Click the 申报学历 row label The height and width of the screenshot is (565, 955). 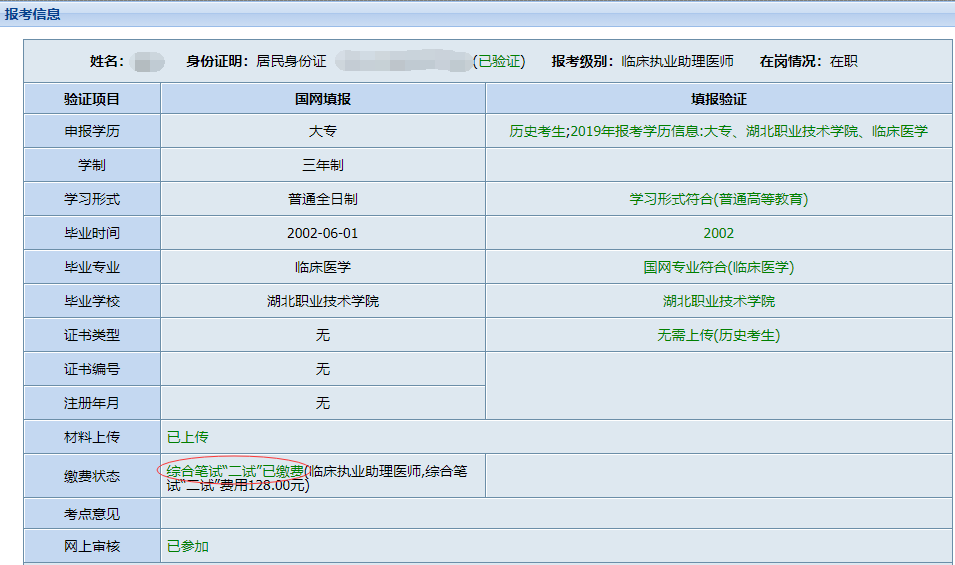[x=92, y=131]
